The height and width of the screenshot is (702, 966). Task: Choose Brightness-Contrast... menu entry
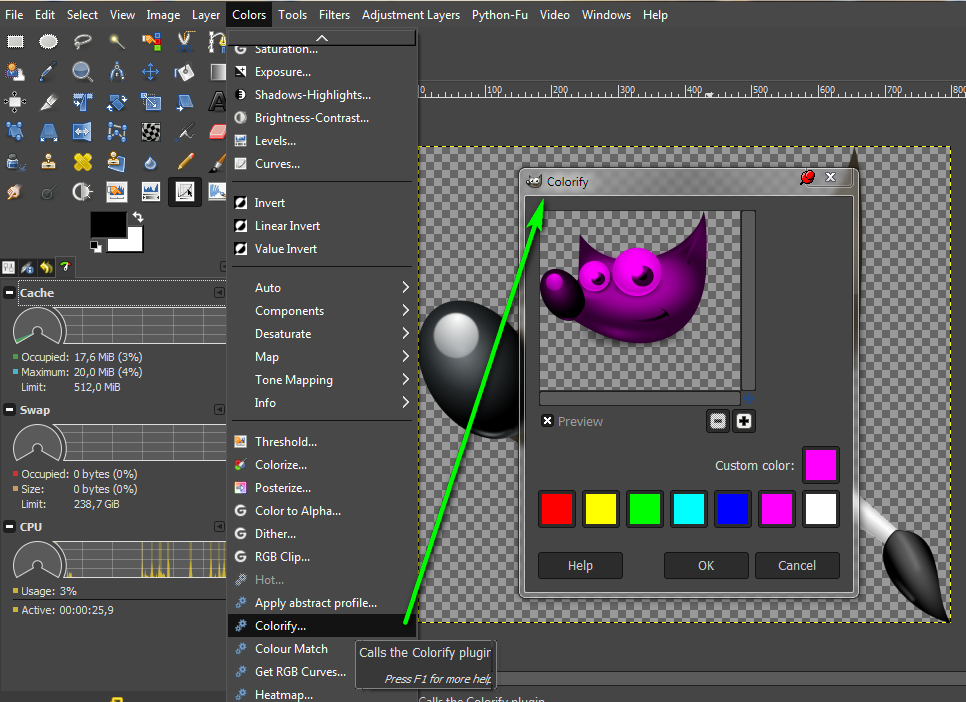click(322, 118)
